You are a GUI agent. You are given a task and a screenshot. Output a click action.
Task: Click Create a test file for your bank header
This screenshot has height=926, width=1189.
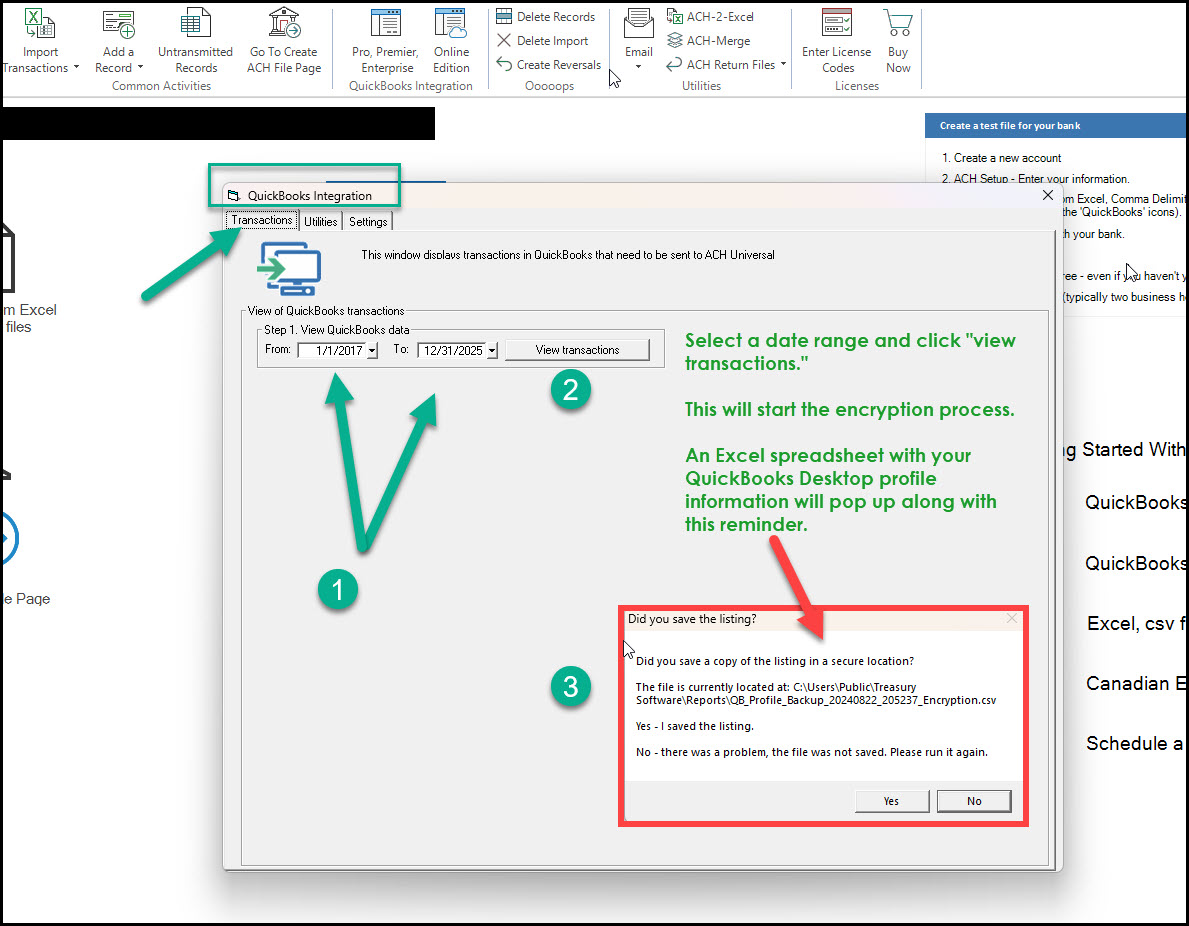[1056, 126]
